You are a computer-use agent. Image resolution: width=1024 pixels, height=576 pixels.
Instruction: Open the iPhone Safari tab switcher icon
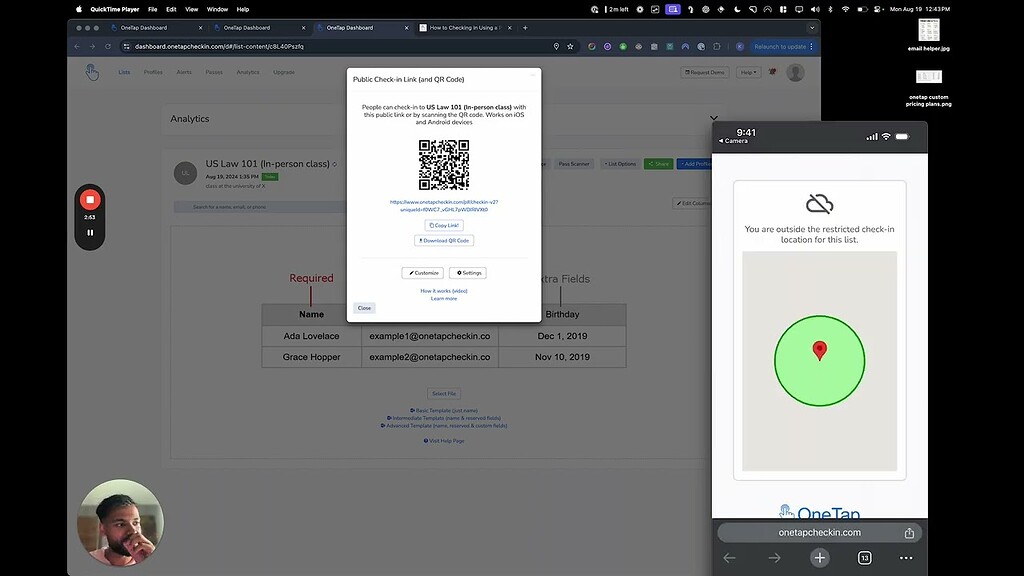pyautogui.click(x=863, y=557)
